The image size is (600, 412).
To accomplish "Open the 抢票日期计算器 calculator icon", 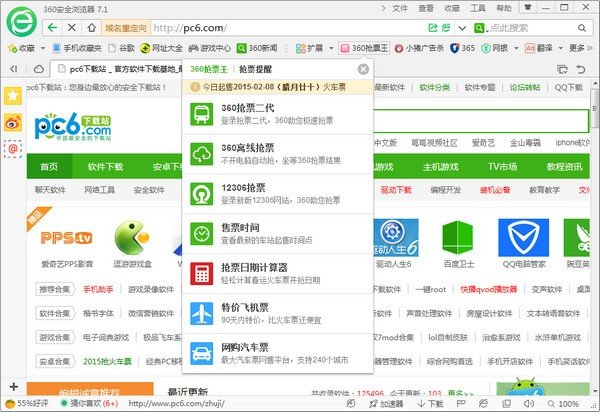I will click(201, 272).
